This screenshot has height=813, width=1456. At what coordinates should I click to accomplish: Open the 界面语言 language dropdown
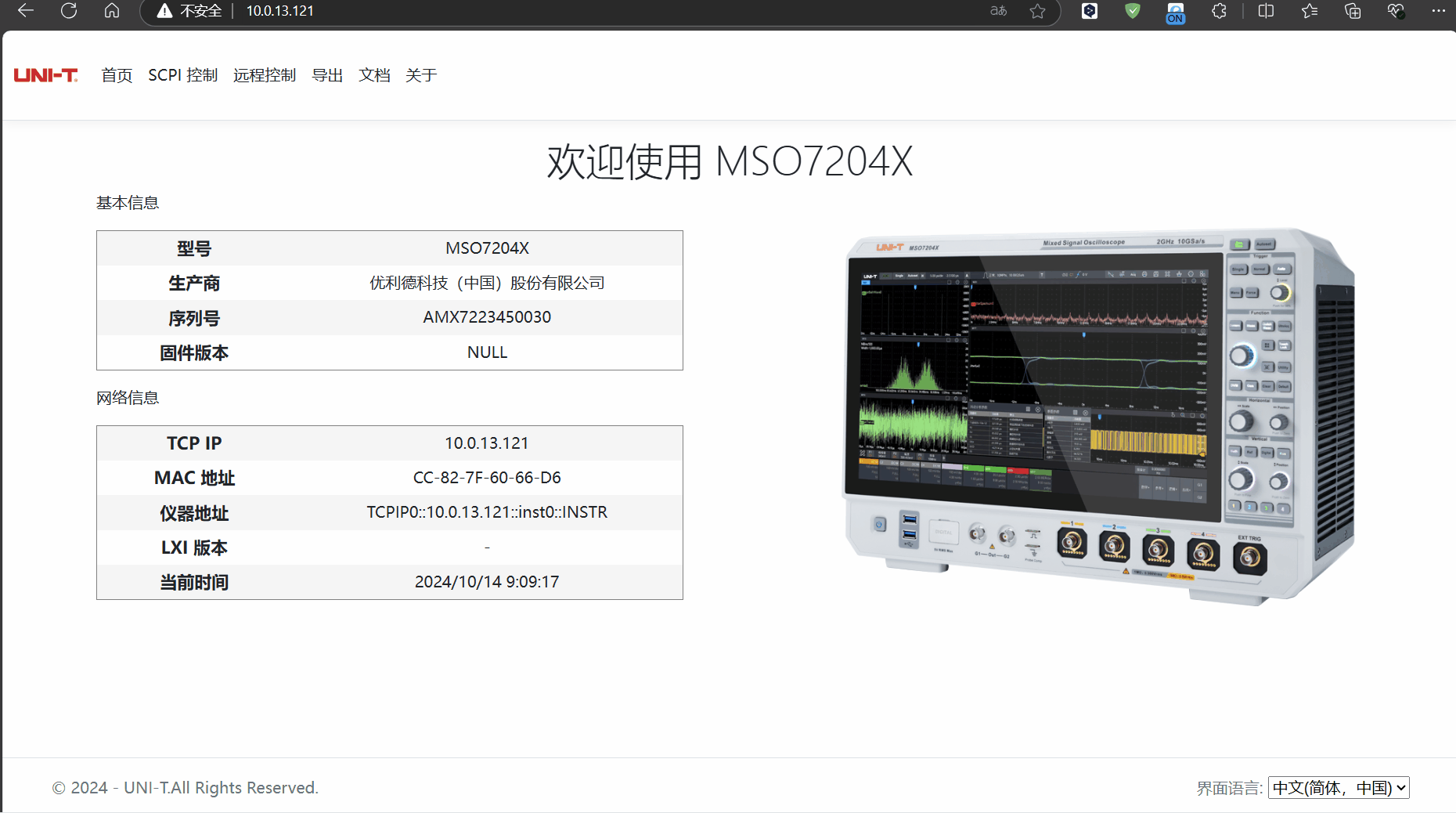coord(1338,788)
